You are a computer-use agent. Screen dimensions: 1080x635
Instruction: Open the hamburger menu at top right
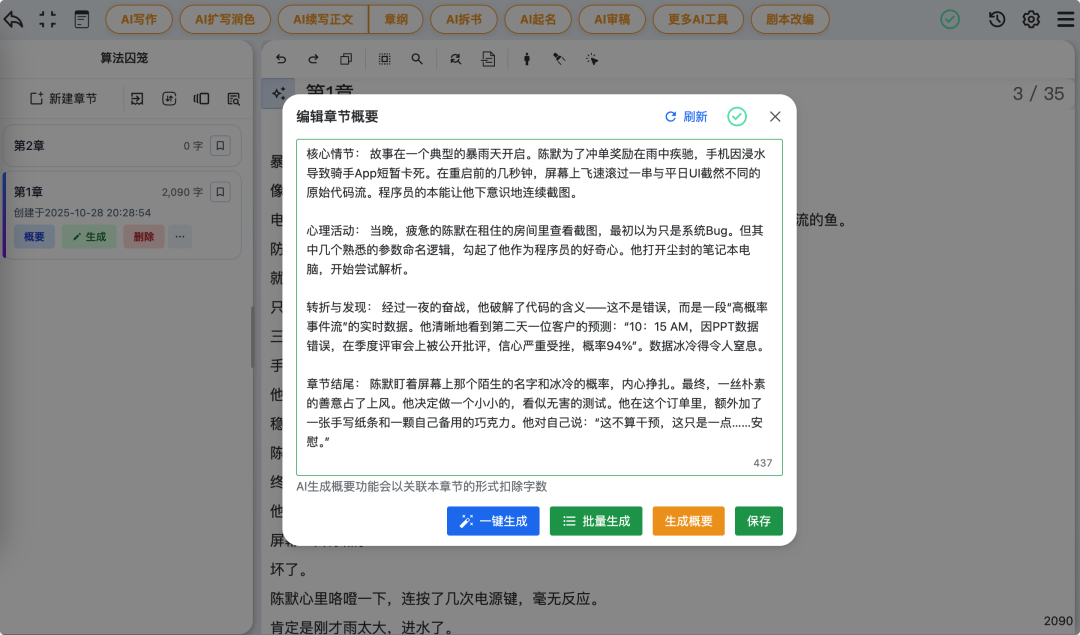pyautogui.click(x=1068, y=19)
